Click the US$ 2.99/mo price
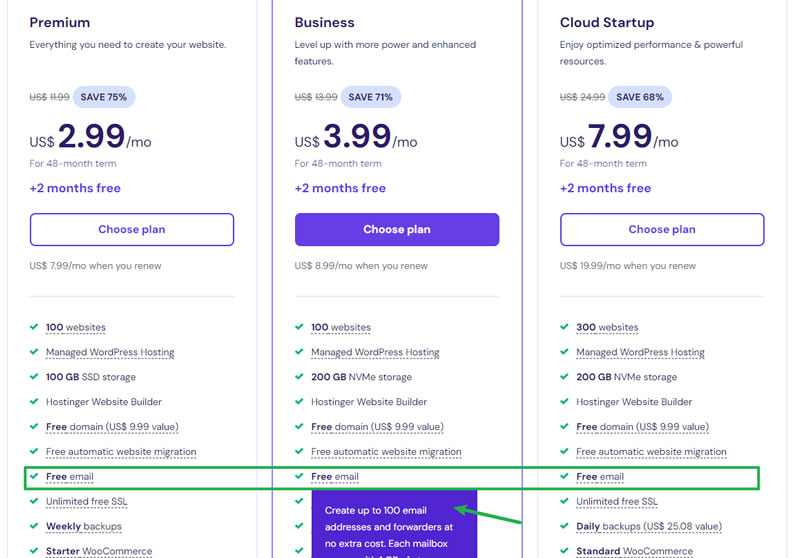This screenshot has width=800, height=558. 90,137
